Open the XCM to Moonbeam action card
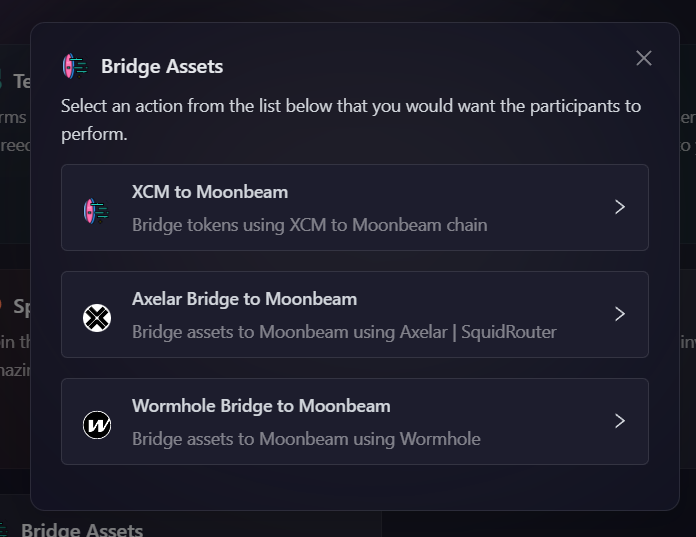 (355, 207)
